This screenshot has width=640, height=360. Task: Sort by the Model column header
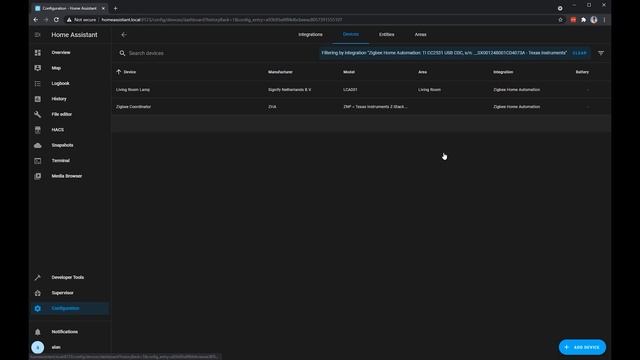click(349, 72)
